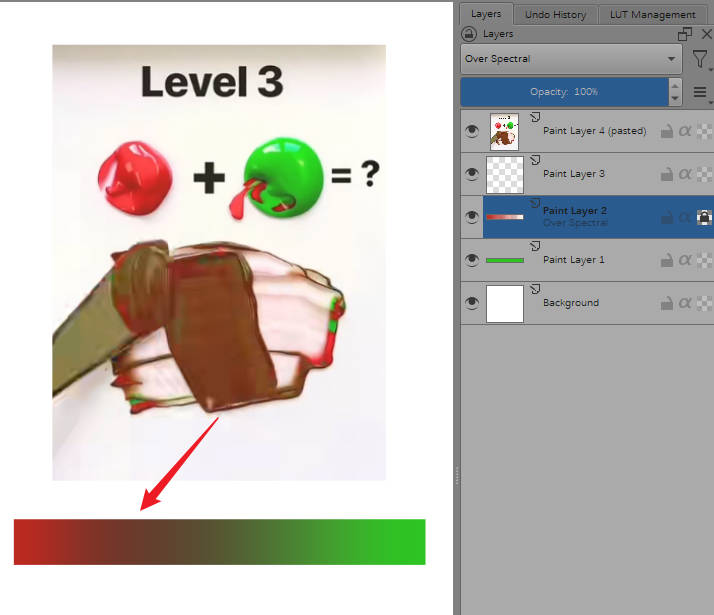
Task: Select layer name "Paint Layer 2"
Action: [x=575, y=211]
